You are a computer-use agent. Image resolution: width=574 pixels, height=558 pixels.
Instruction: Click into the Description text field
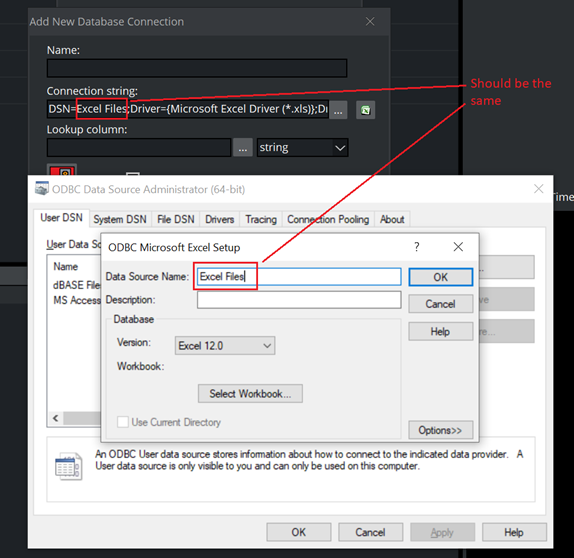[299, 300]
